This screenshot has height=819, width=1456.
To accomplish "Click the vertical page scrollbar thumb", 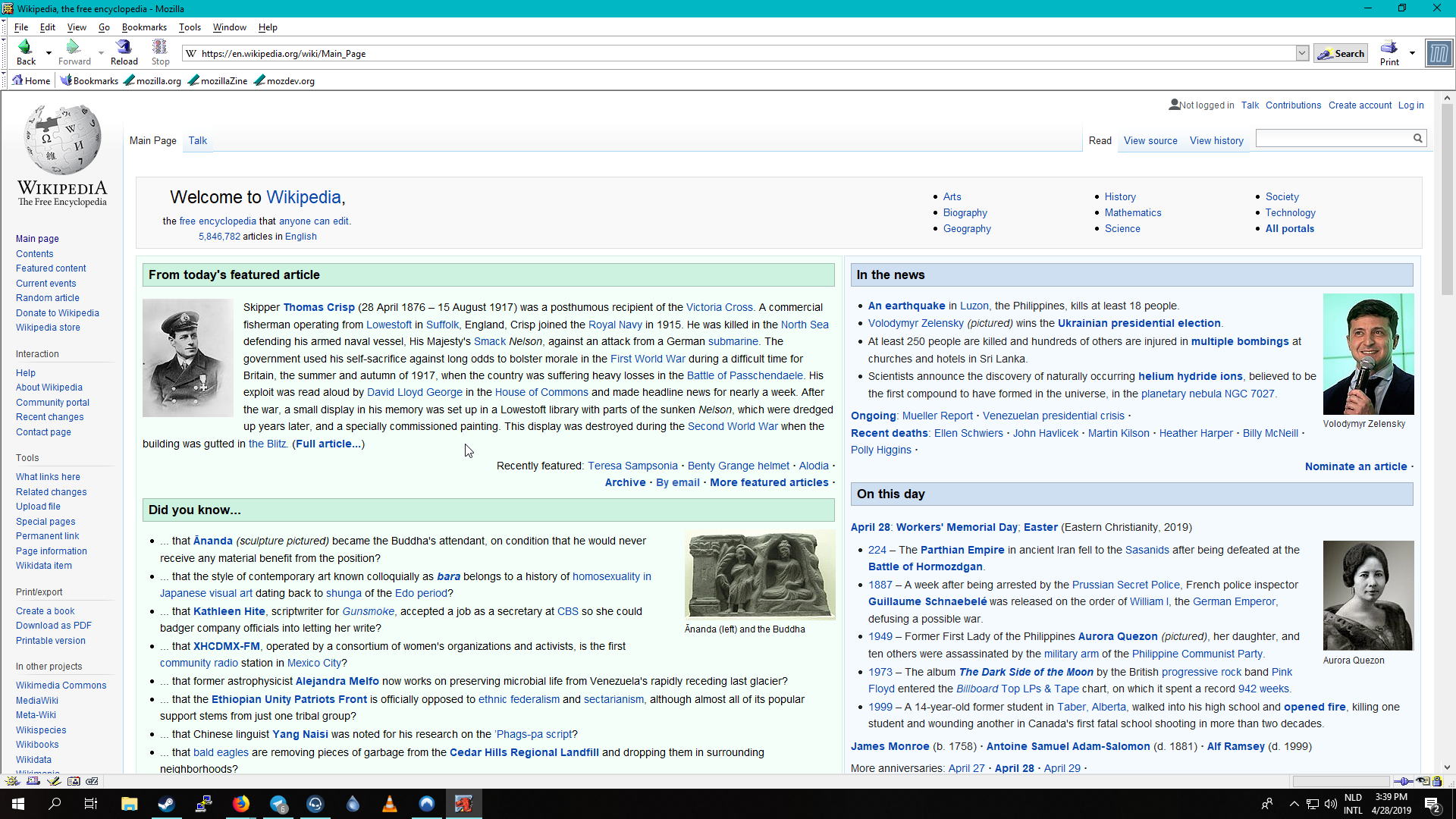I will pos(1447,201).
